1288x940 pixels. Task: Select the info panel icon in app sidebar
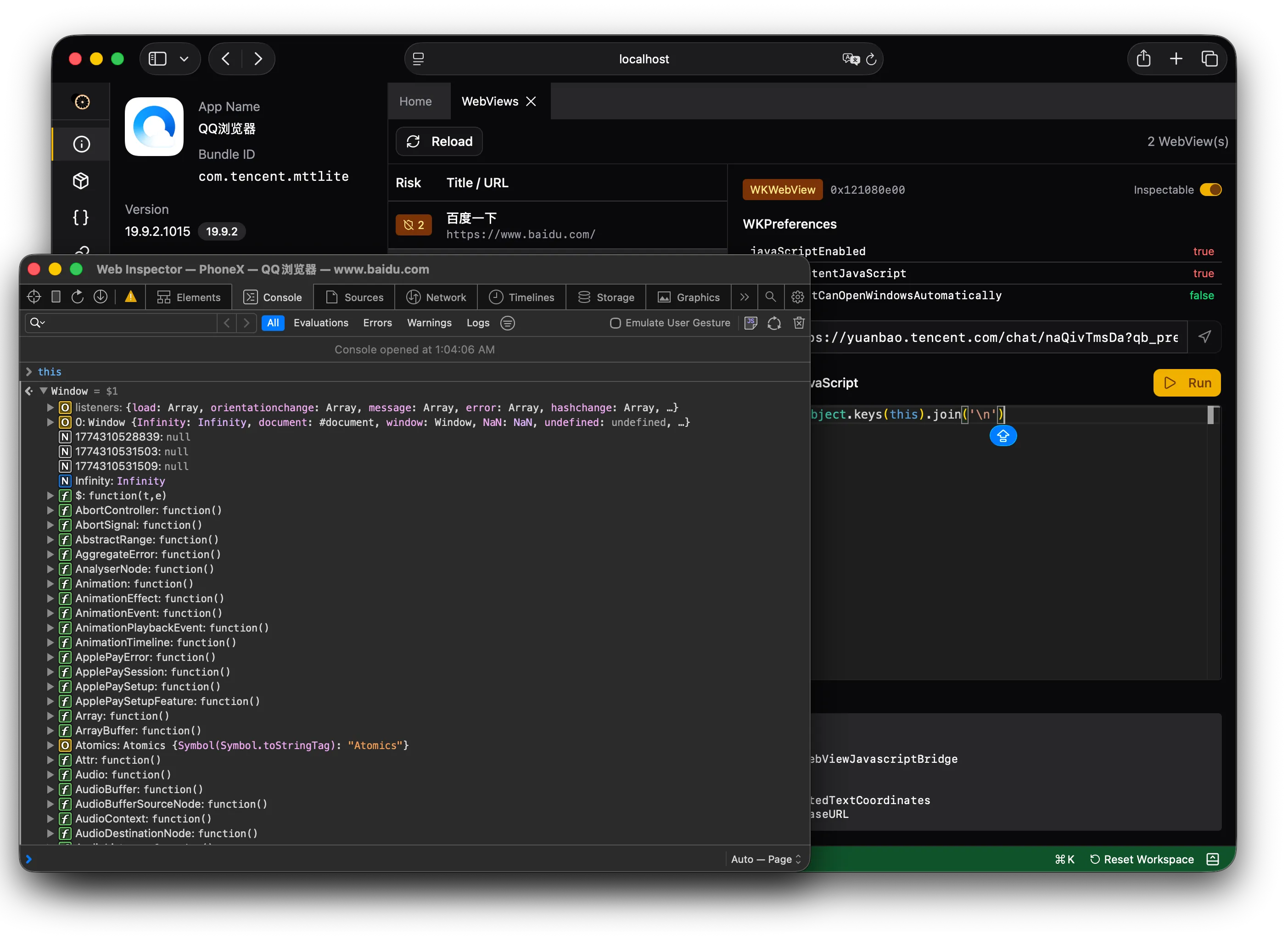tap(81, 144)
